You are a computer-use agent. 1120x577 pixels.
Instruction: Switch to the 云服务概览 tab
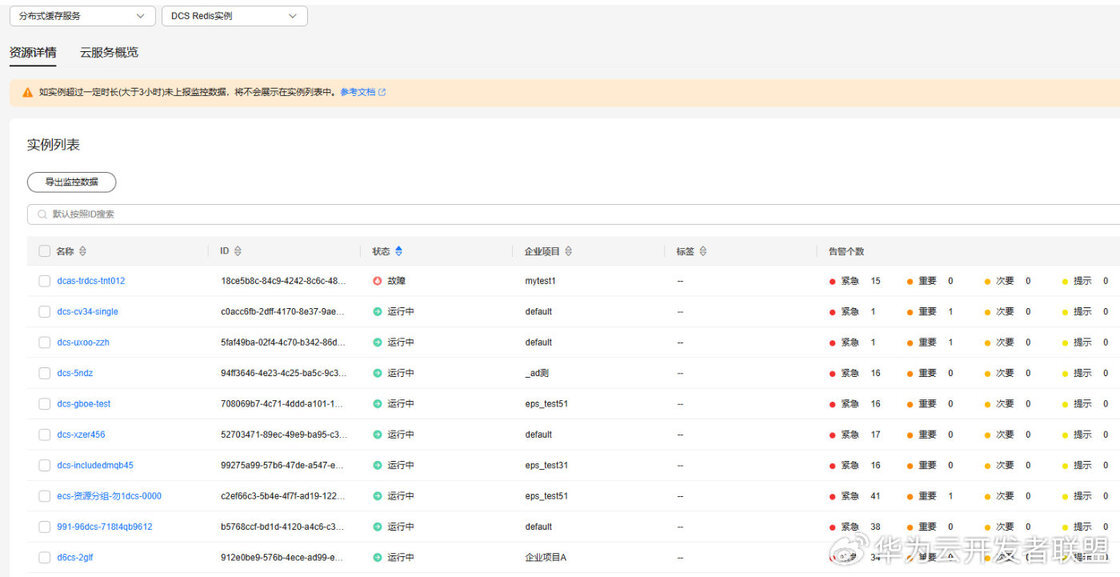click(109, 52)
